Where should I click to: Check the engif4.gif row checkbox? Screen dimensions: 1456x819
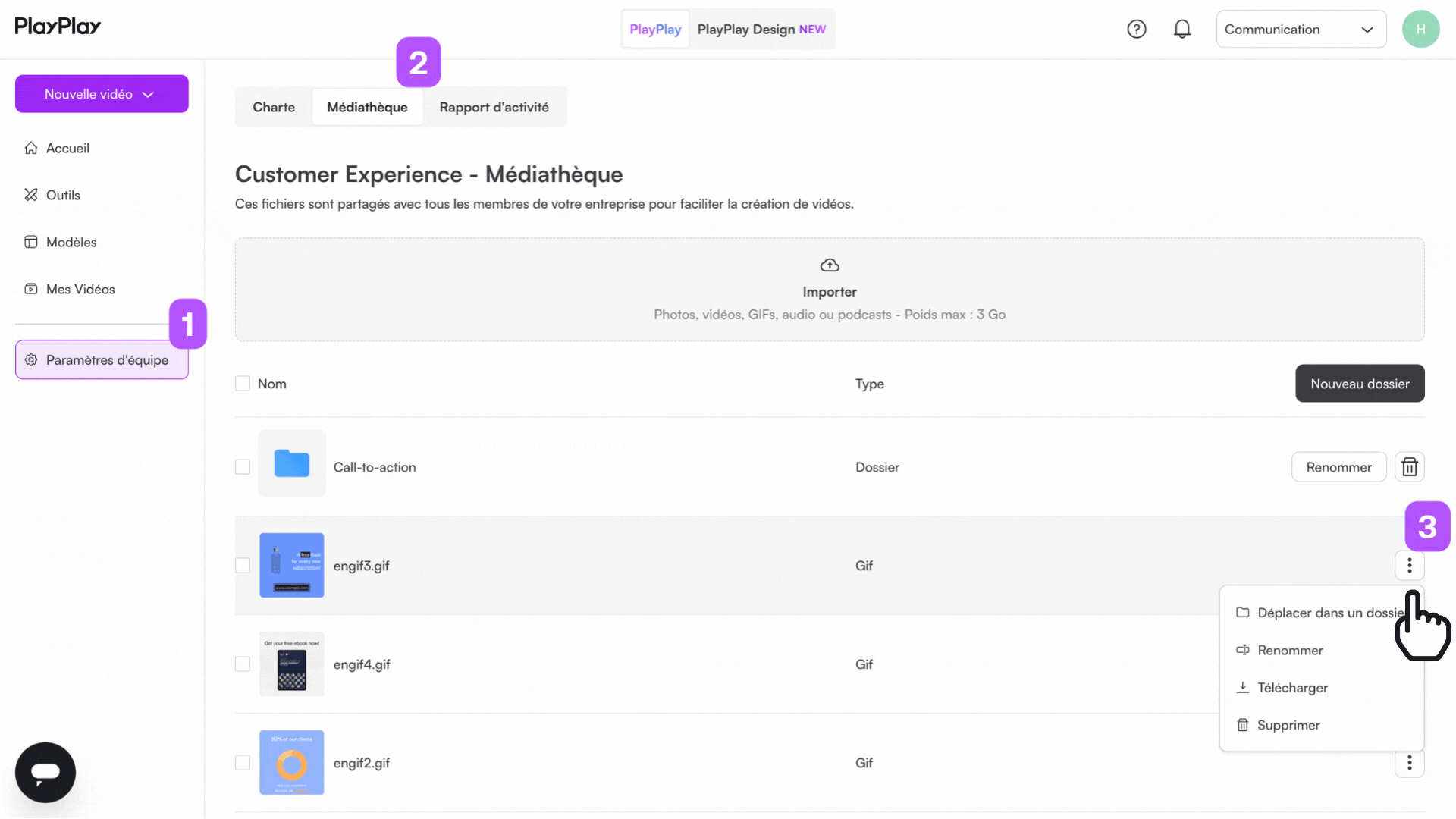click(243, 664)
